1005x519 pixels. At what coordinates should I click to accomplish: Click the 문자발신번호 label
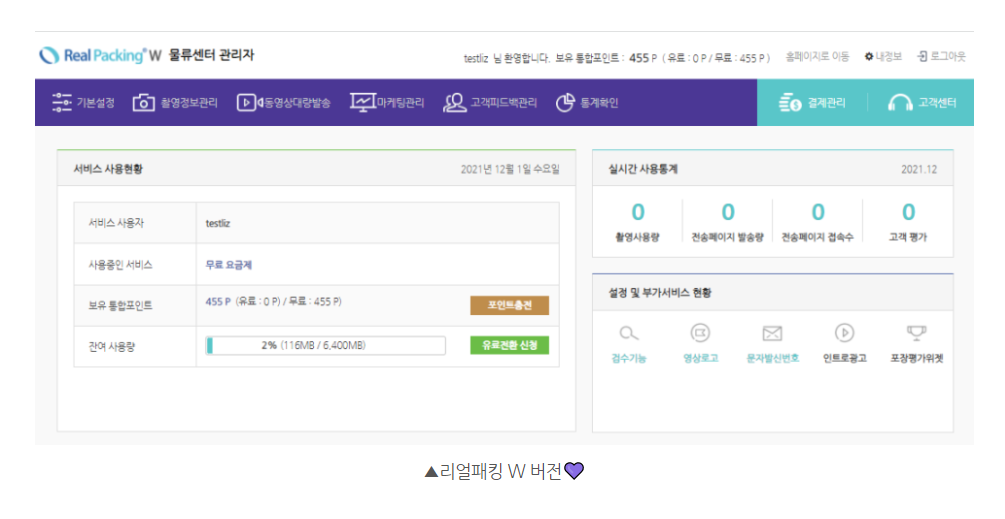tap(772, 358)
